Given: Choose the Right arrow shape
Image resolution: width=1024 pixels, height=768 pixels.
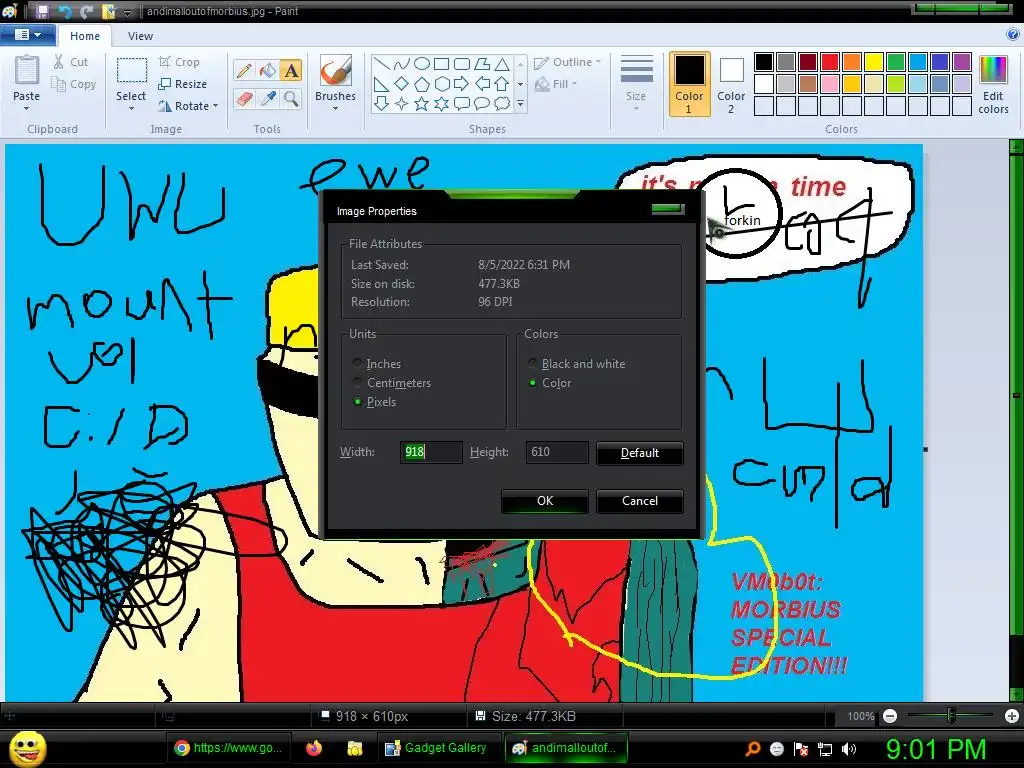Looking at the screenshot, I should pos(462,84).
